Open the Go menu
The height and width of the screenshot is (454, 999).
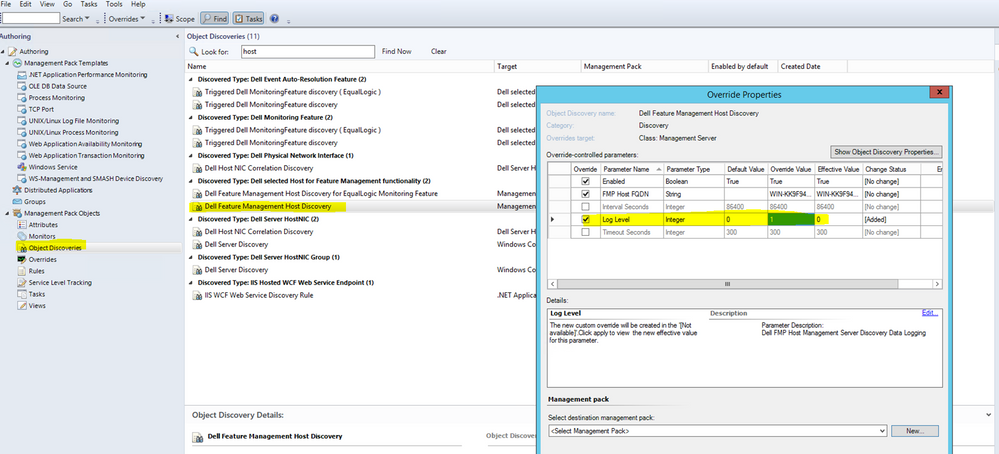click(68, 4)
